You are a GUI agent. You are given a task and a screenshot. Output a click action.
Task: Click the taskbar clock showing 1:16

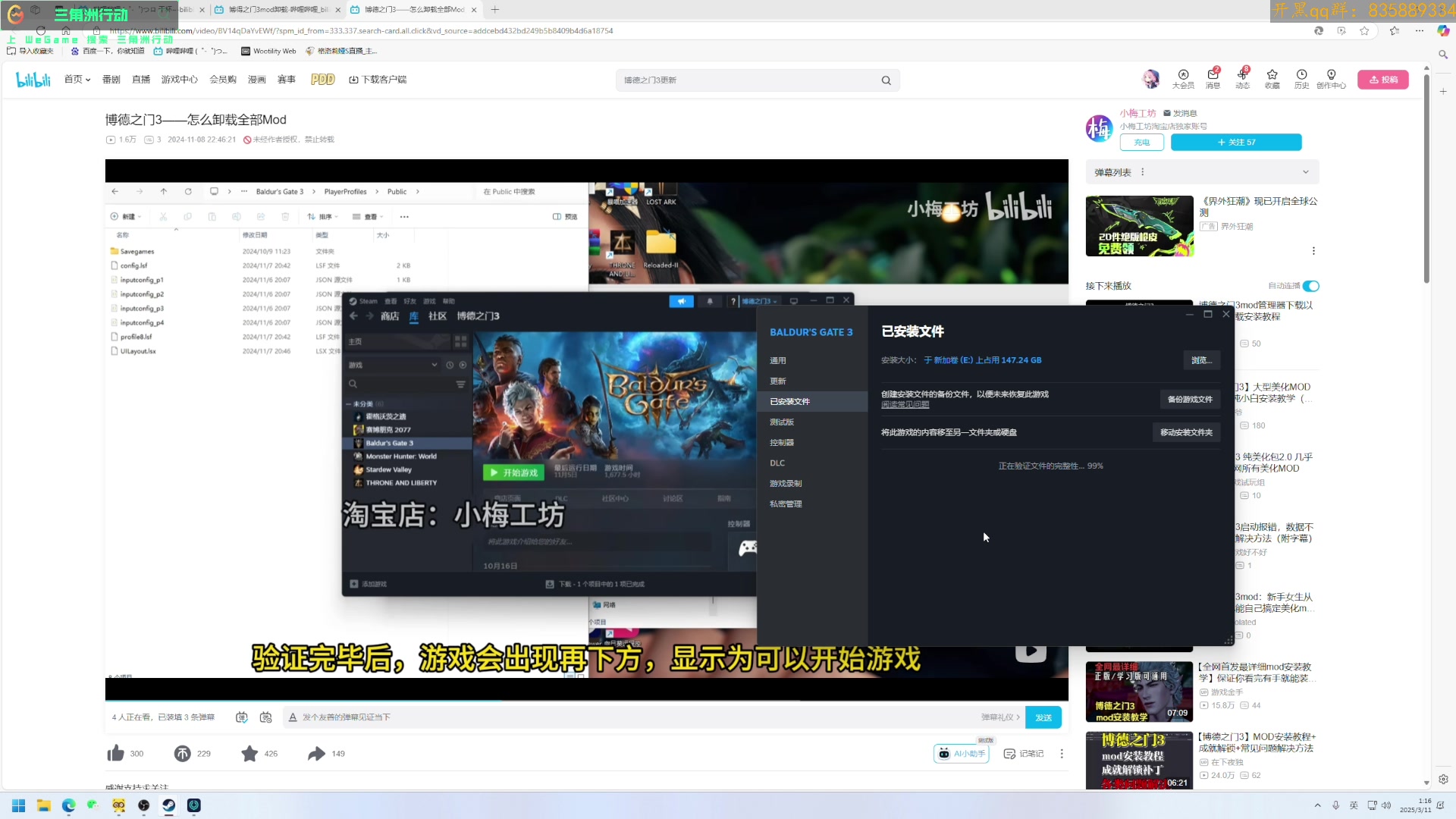(1416, 805)
